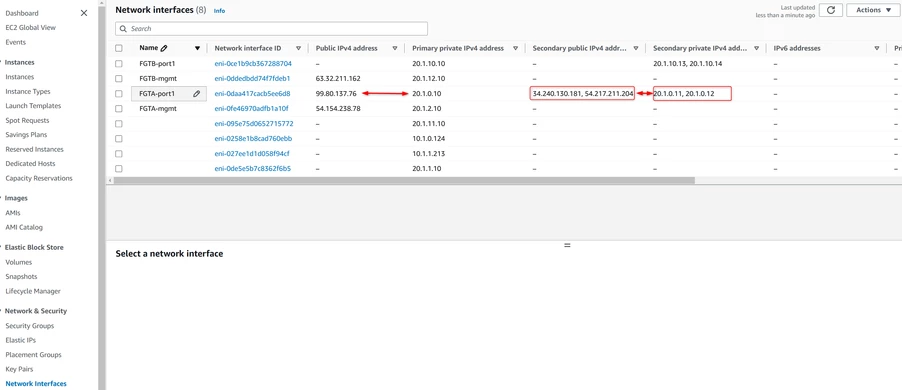Open the Events sidebar item
Screen dimensions: 902x390
click(16, 42)
